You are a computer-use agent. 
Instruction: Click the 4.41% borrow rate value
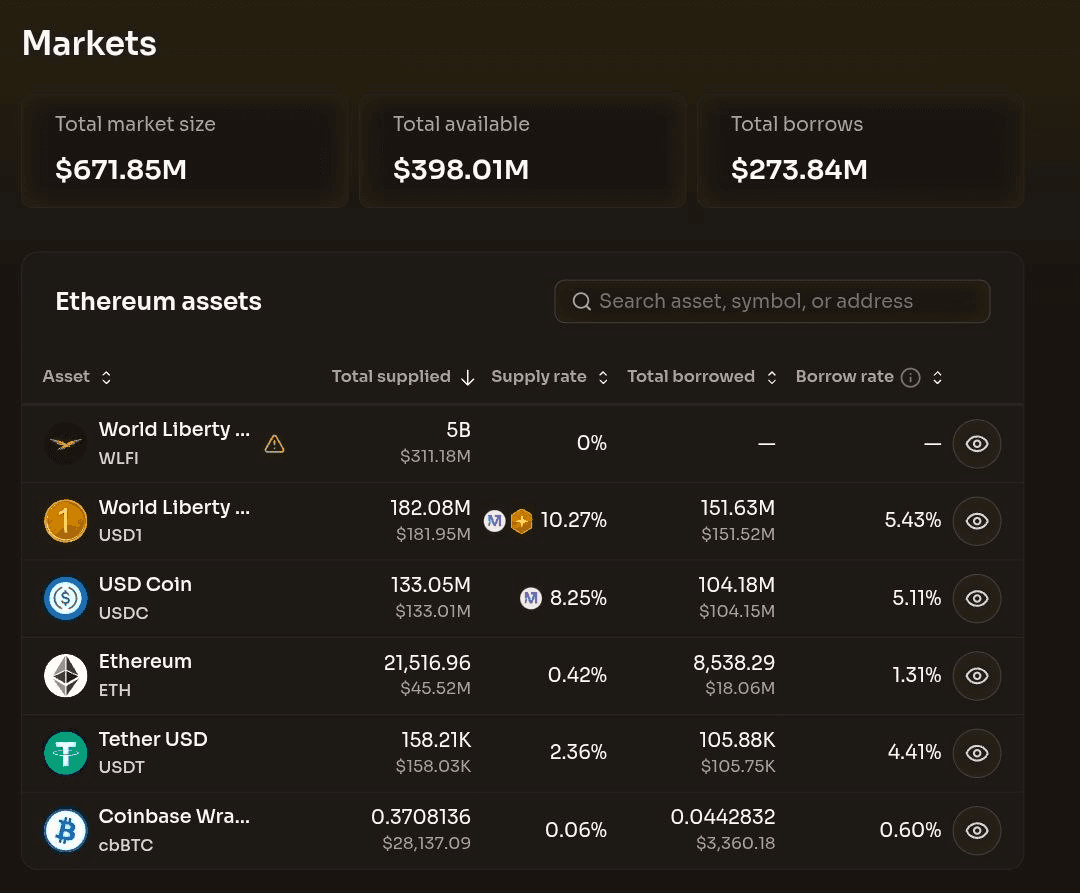coord(915,752)
